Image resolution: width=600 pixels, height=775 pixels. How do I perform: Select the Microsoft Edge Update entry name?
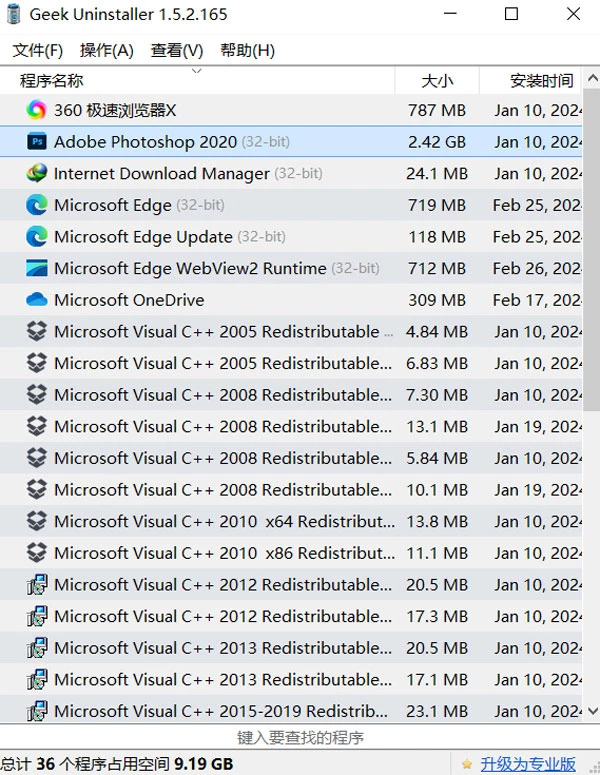[x=143, y=237]
